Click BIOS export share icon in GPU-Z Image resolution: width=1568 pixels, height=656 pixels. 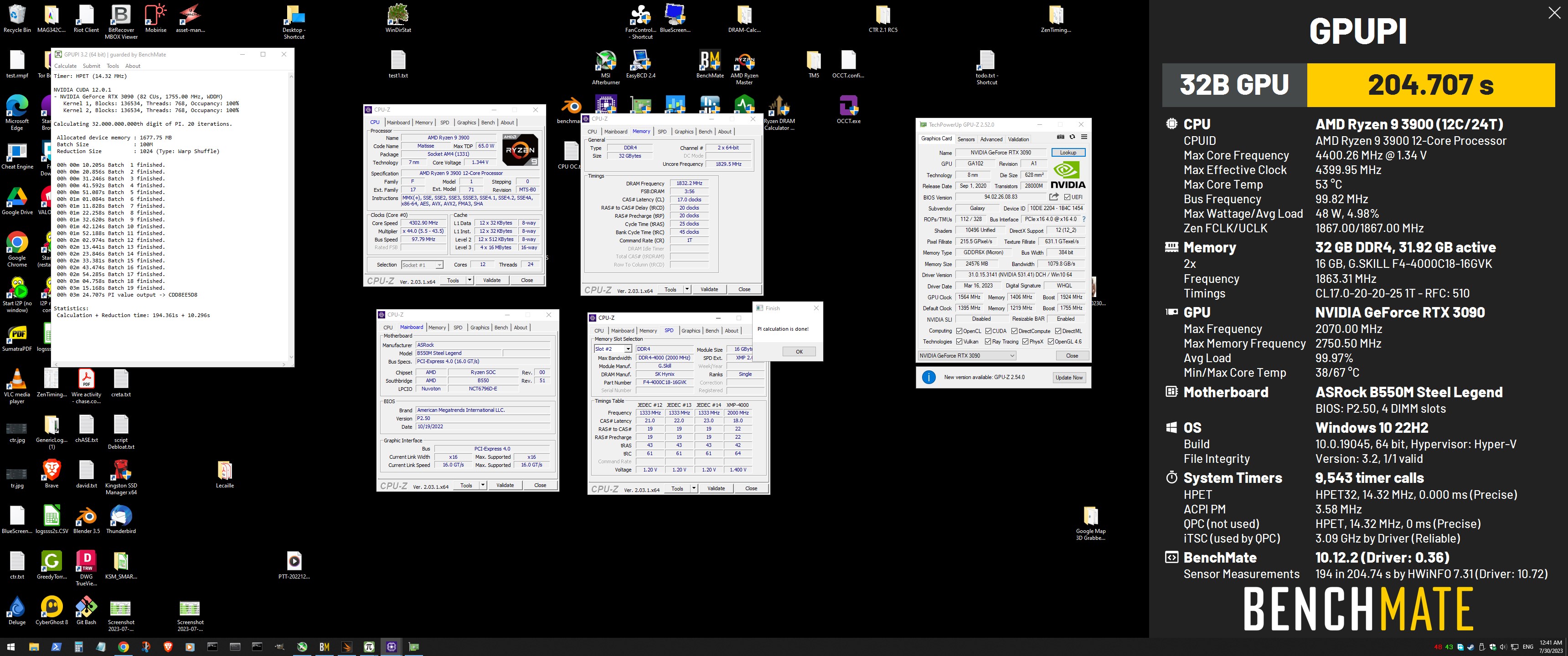tap(1054, 196)
